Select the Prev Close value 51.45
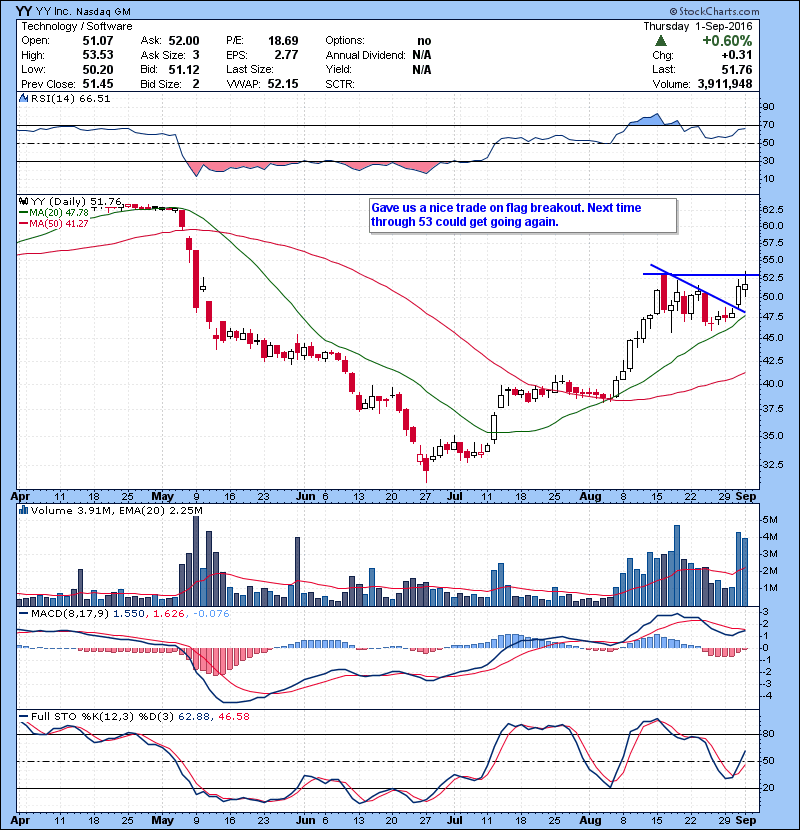 tap(98, 84)
